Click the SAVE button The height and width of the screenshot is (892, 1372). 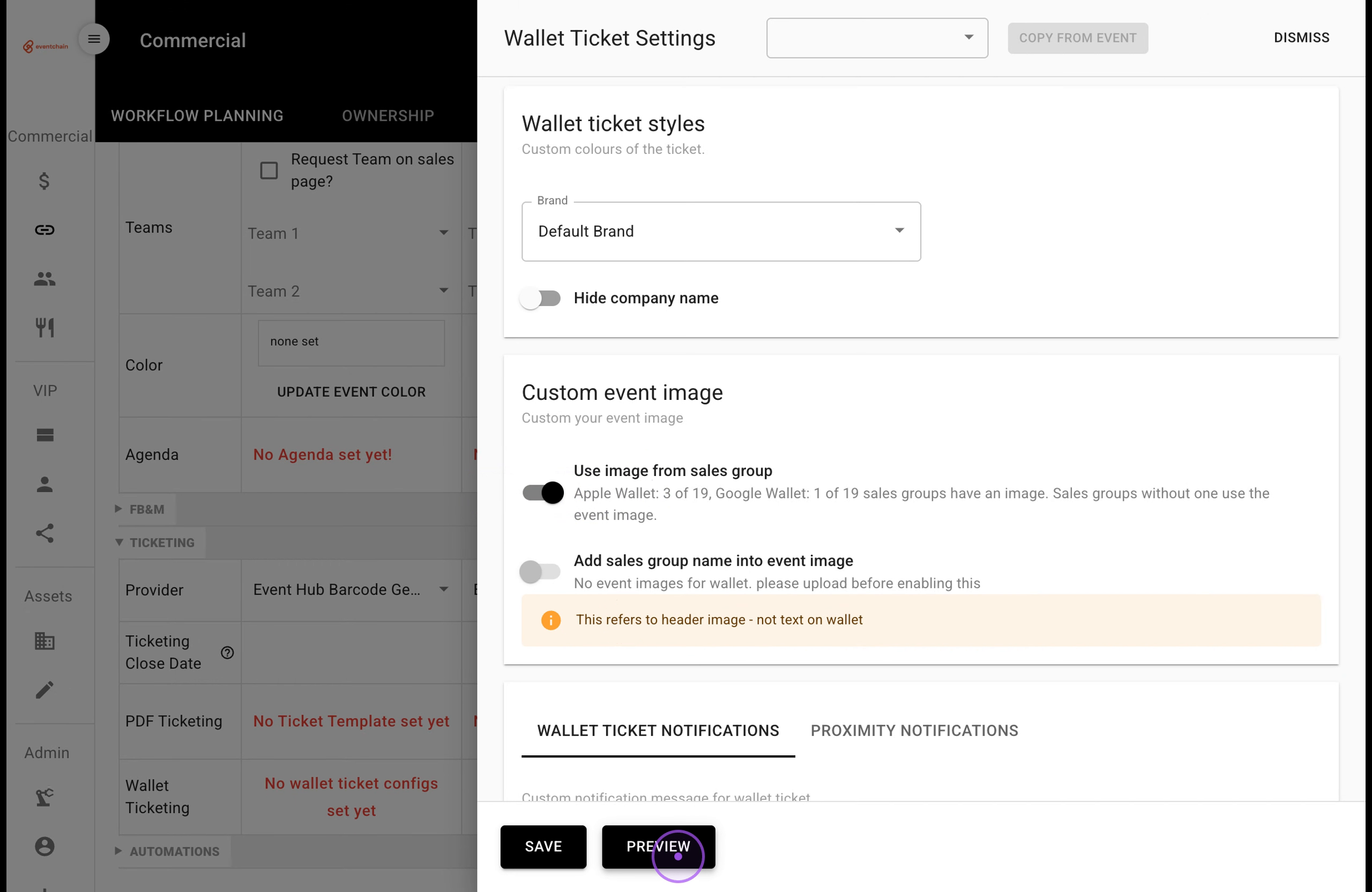[543, 846]
